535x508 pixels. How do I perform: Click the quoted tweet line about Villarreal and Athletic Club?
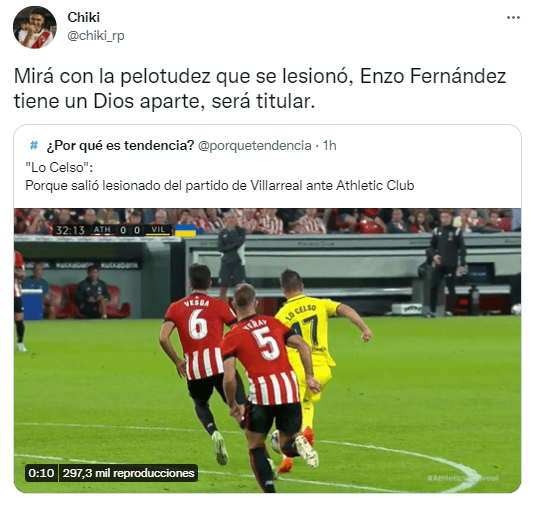pos(219,186)
